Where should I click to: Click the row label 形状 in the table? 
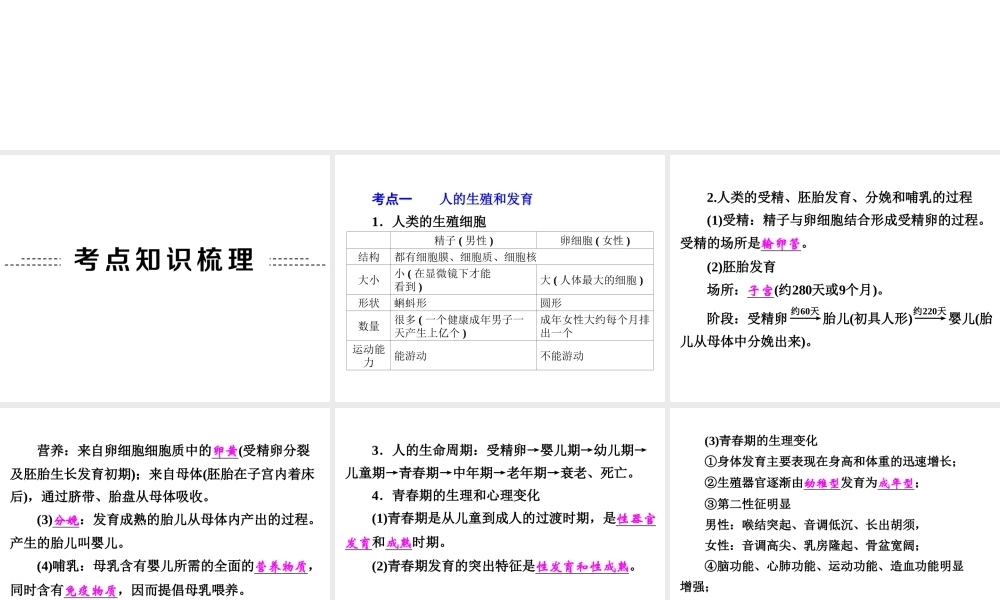pyautogui.click(x=369, y=303)
